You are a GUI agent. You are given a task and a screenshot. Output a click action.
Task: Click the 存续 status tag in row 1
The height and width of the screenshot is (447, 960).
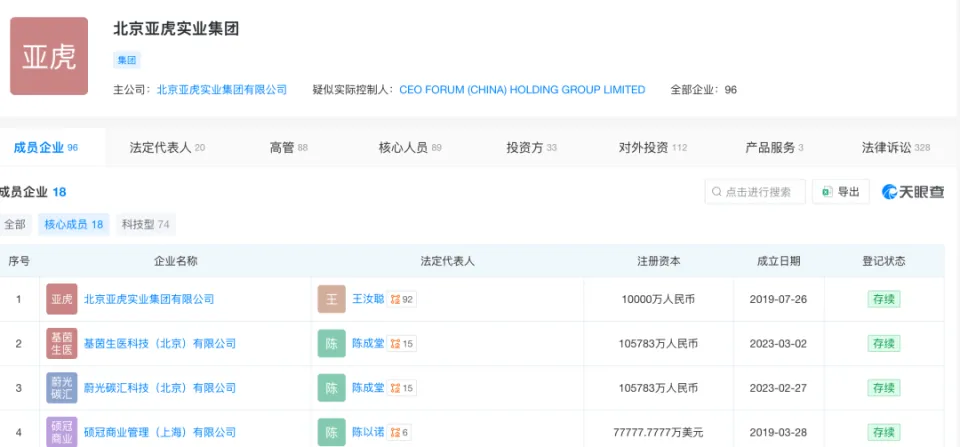click(x=883, y=299)
